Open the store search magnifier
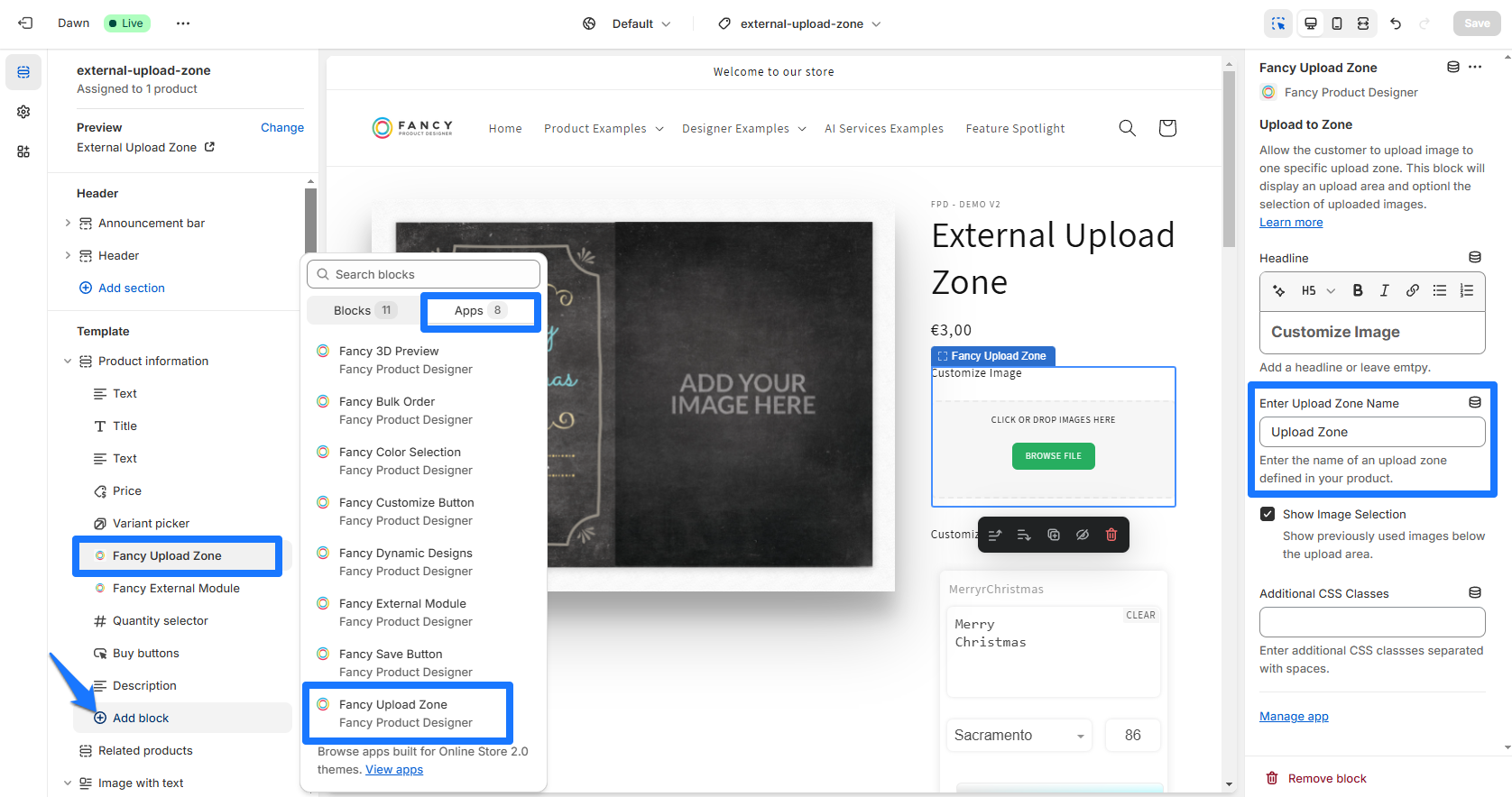 point(1128,128)
